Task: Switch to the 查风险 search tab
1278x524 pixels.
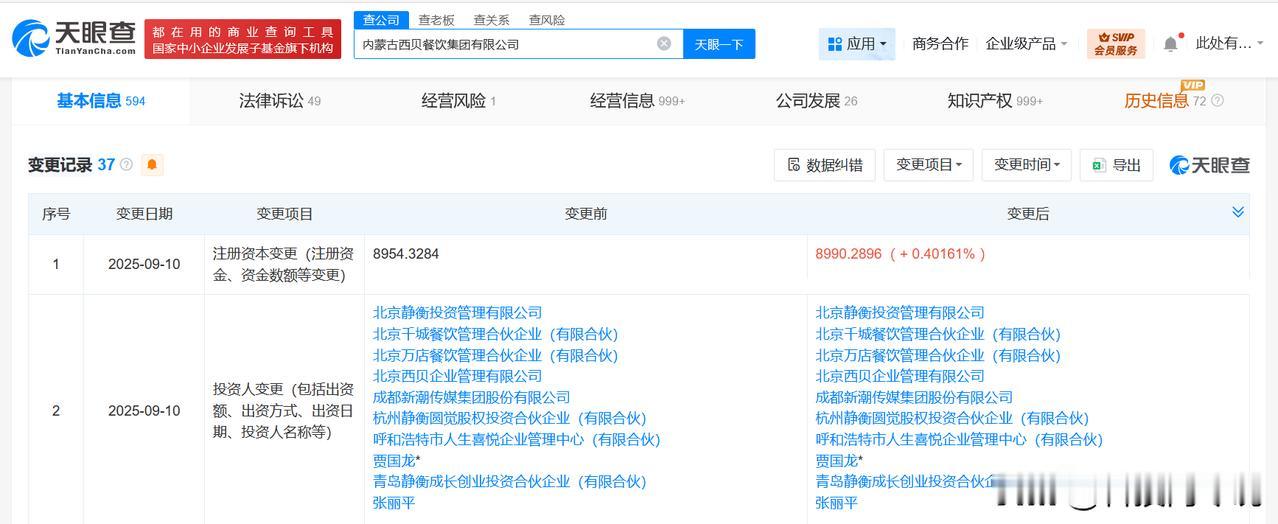Action: pos(546,20)
